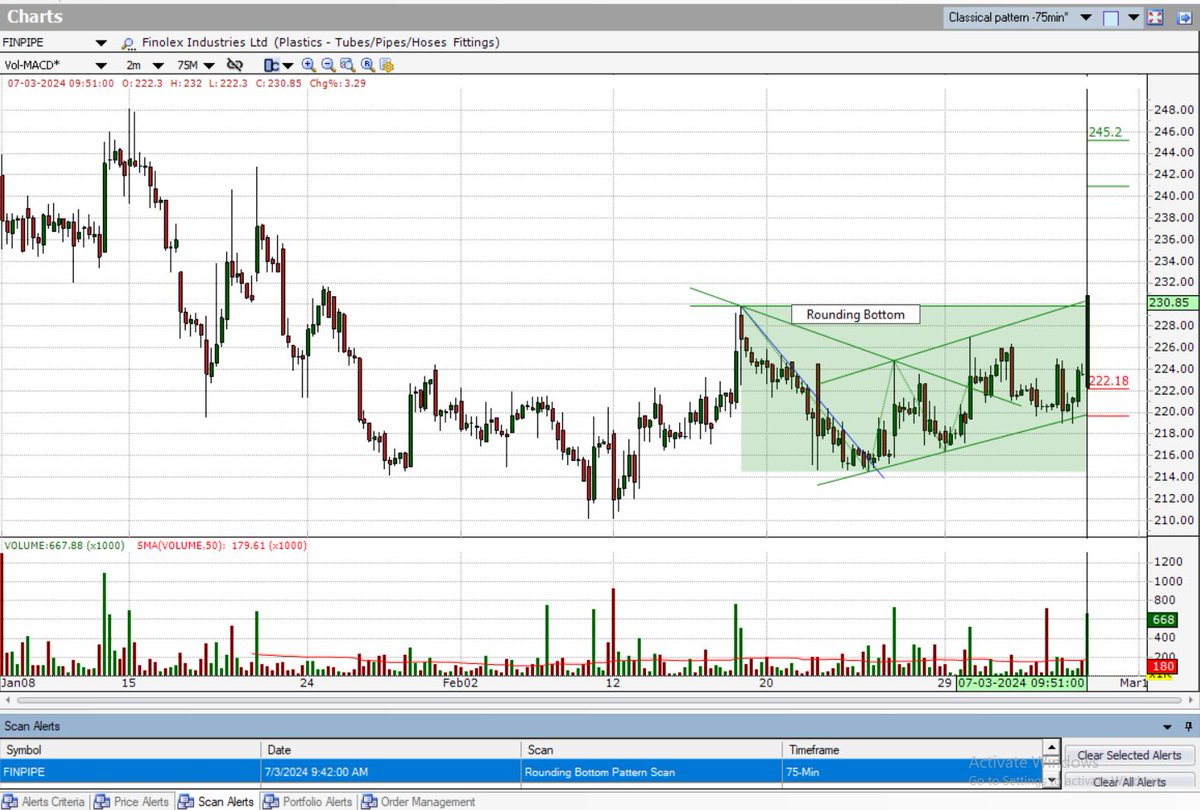Image resolution: width=1200 pixels, height=810 pixels.
Task: Click the Timeframe column header
Action: [910, 749]
